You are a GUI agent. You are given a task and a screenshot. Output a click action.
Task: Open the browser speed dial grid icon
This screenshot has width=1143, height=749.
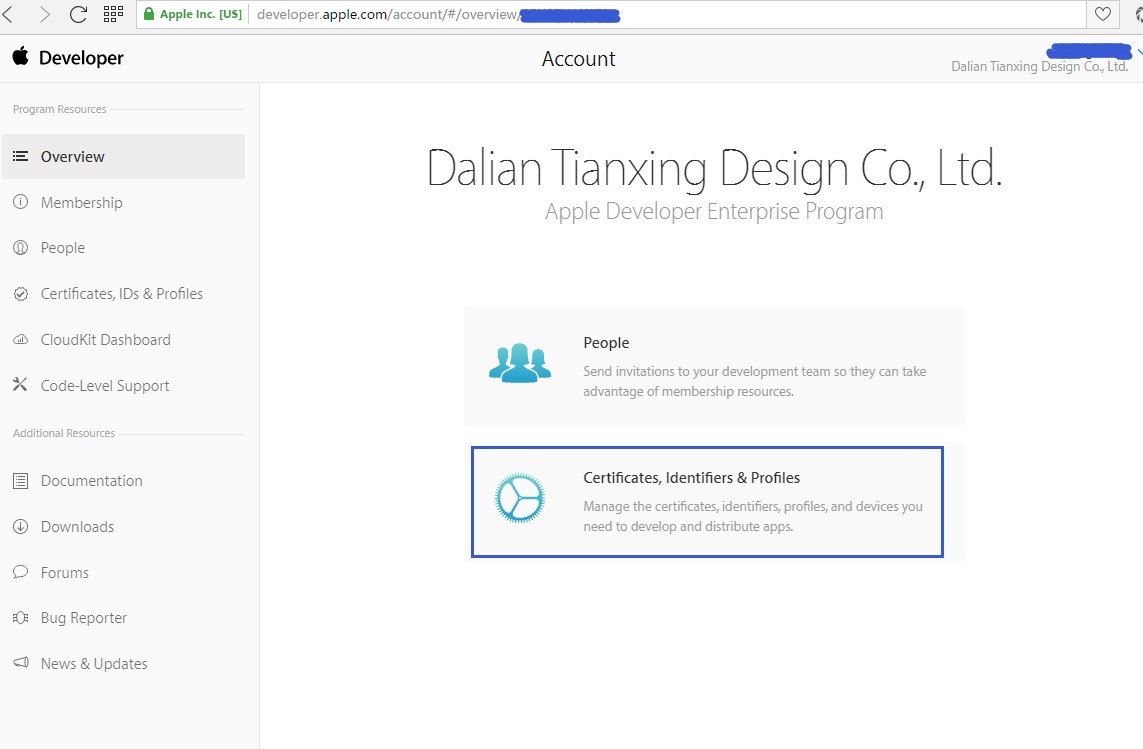(113, 14)
